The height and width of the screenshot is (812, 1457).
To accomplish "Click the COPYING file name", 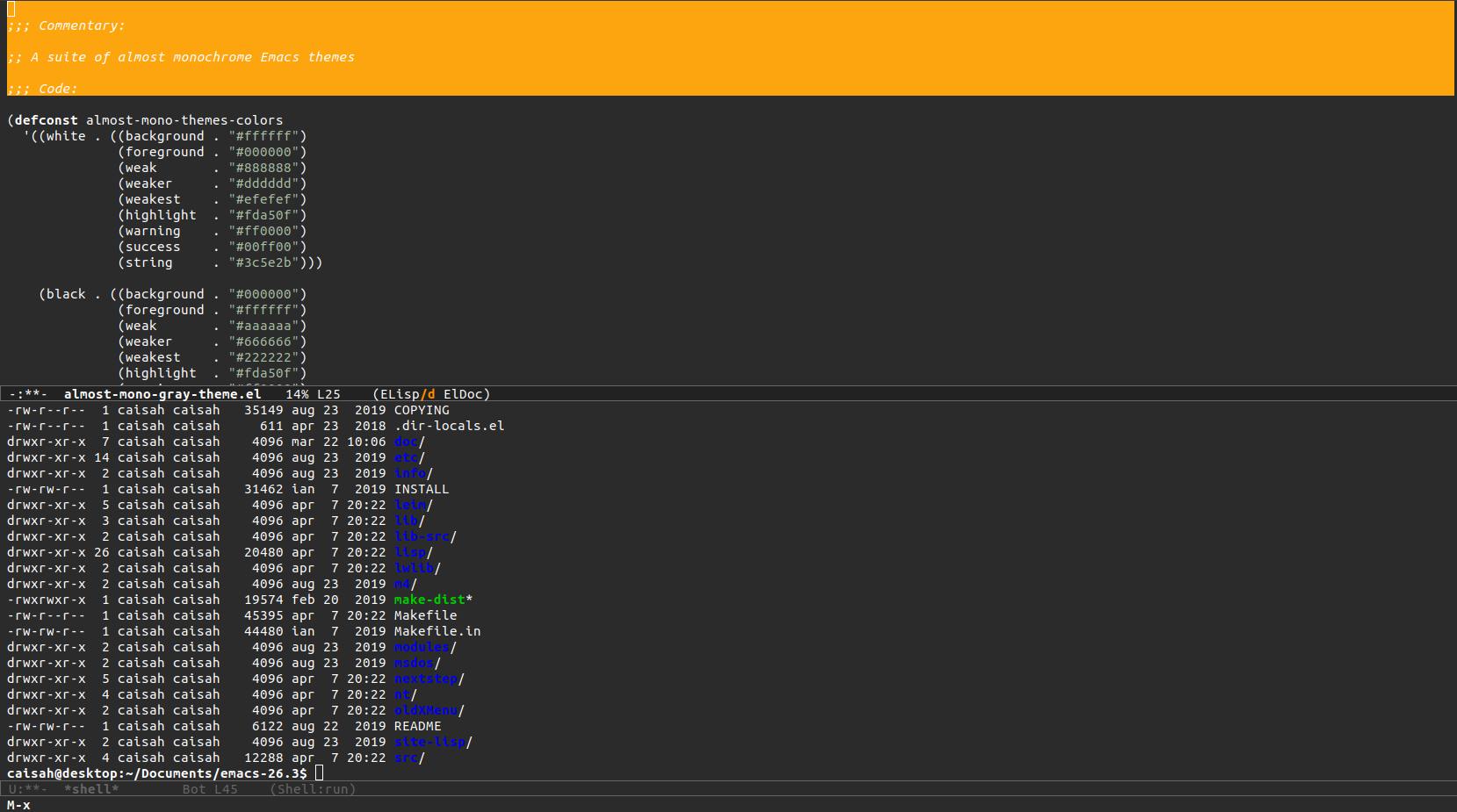I will tap(422, 410).
